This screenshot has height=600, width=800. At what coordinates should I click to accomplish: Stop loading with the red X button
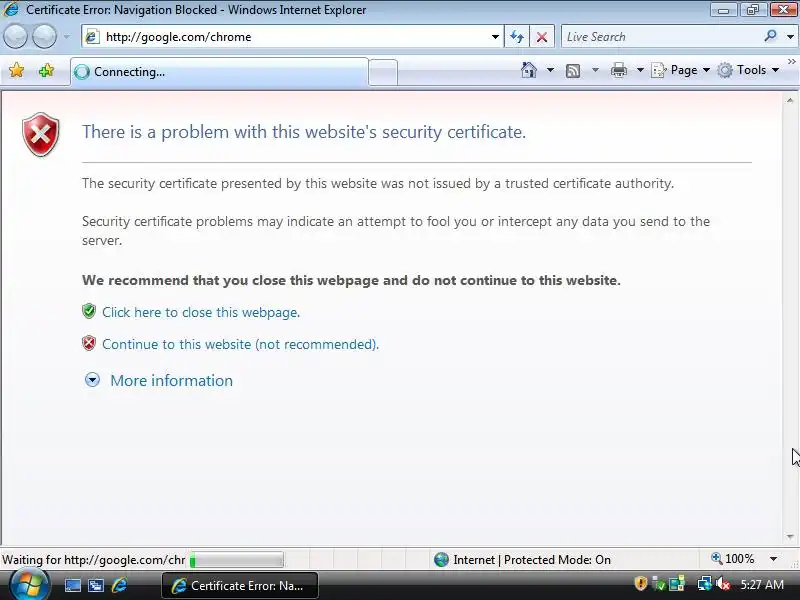[542, 37]
